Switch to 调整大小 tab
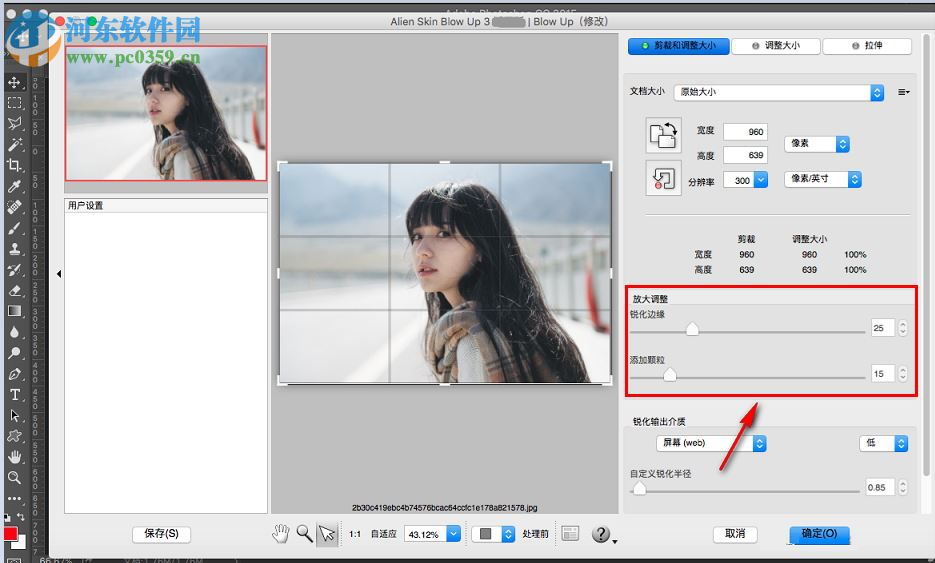The height and width of the screenshot is (563, 935). tap(776, 45)
